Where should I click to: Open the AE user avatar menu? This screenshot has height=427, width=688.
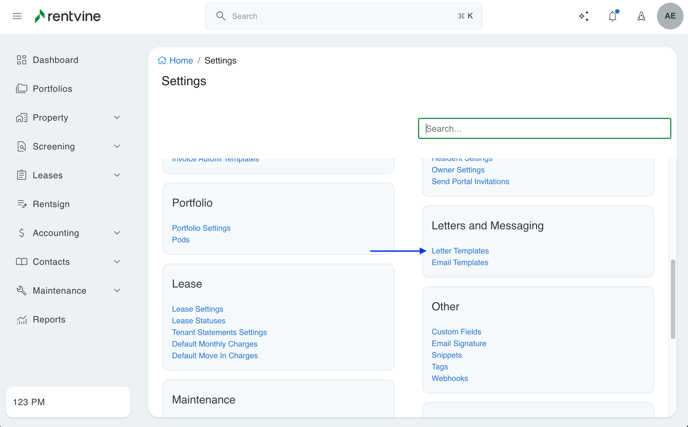tap(670, 16)
